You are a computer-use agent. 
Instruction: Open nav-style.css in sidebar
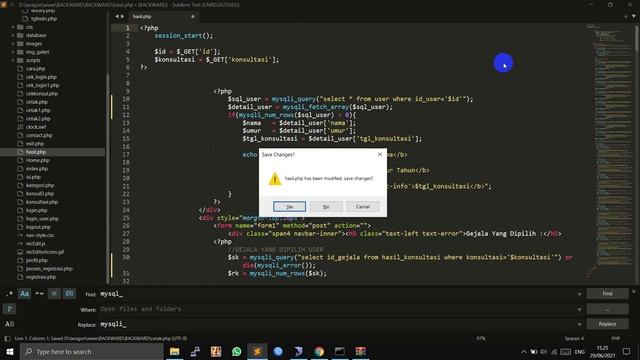40,236
